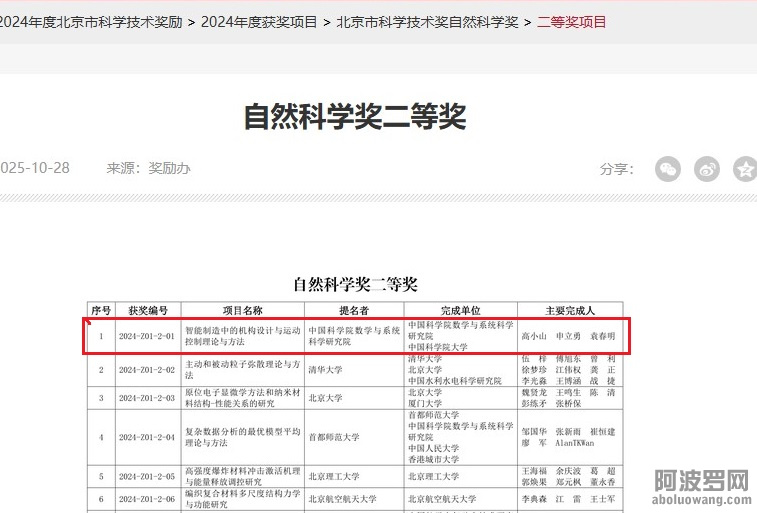Image resolution: width=757 pixels, height=513 pixels.
Task: Click the 获奖编号 column header
Action: click(x=148, y=310)
